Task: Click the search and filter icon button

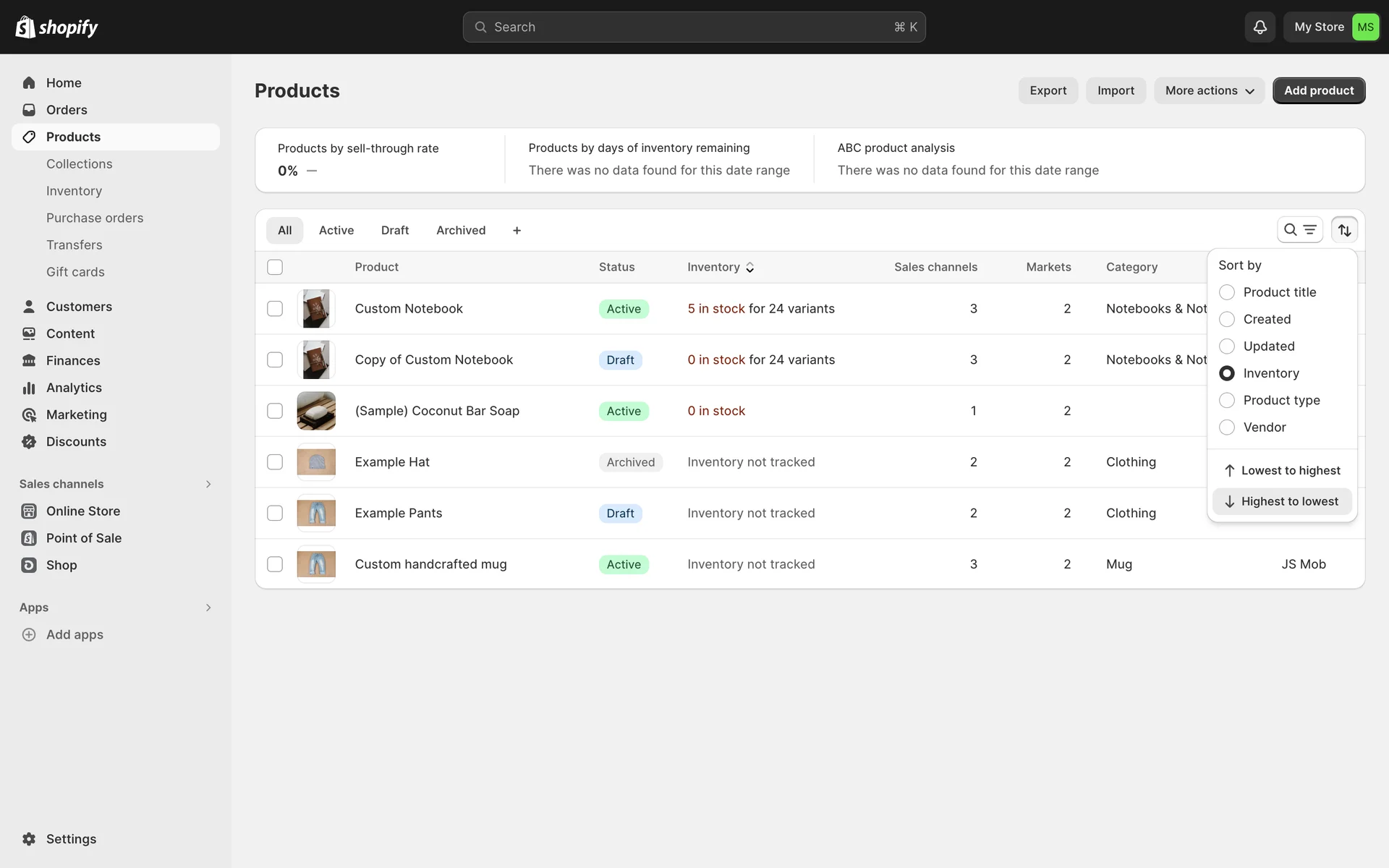Action: [1299, 230]
